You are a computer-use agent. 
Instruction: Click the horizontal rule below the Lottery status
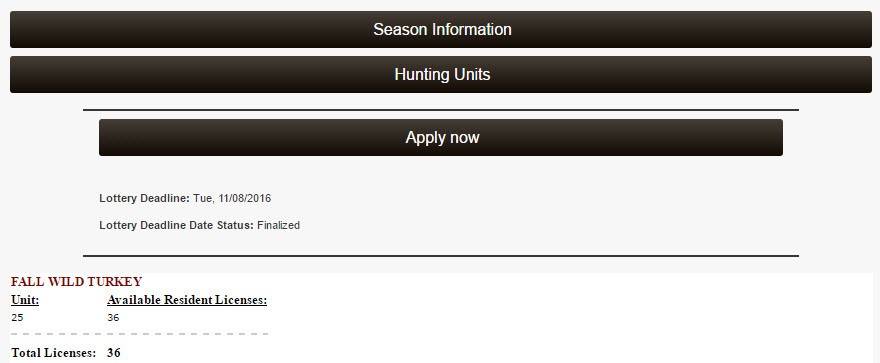441,256
